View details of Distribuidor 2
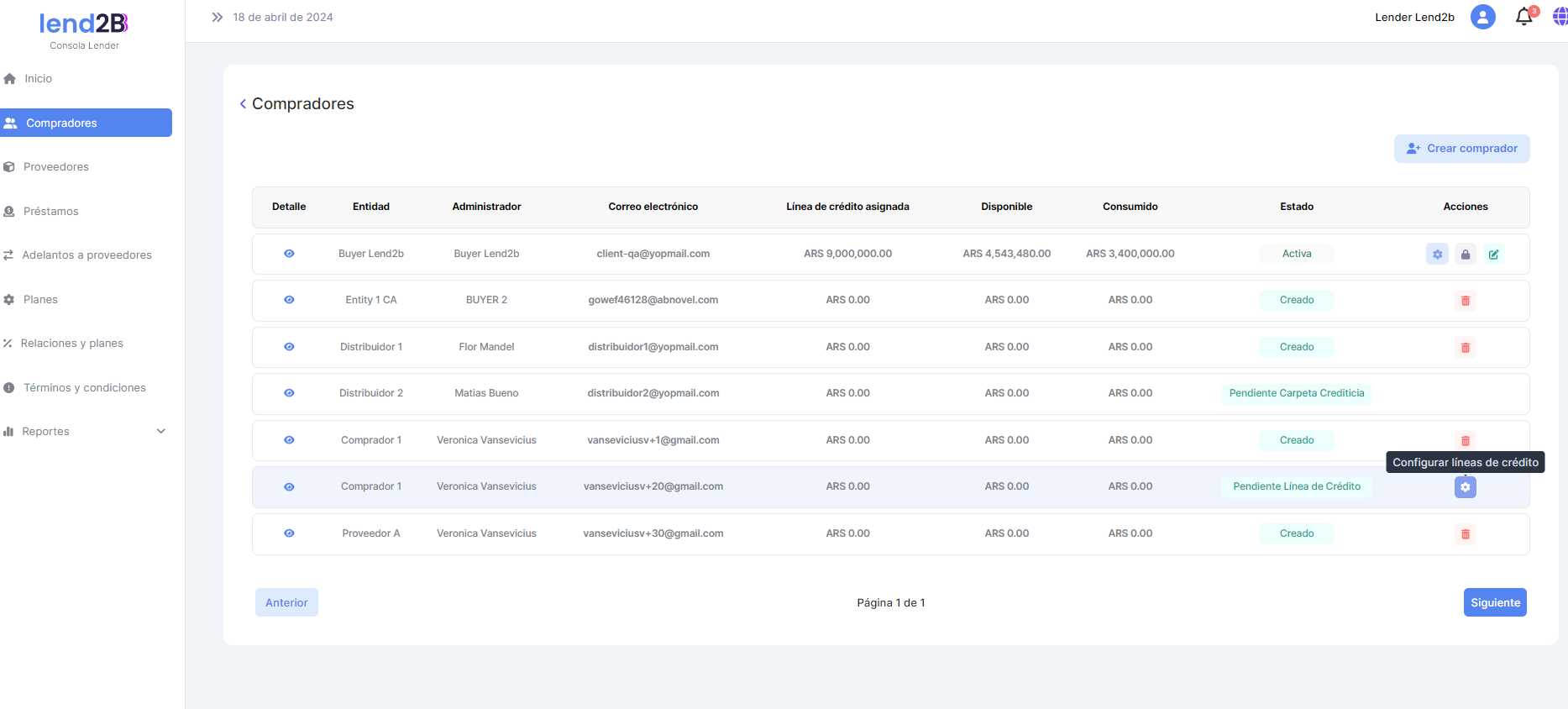 (x=289, y=393)
